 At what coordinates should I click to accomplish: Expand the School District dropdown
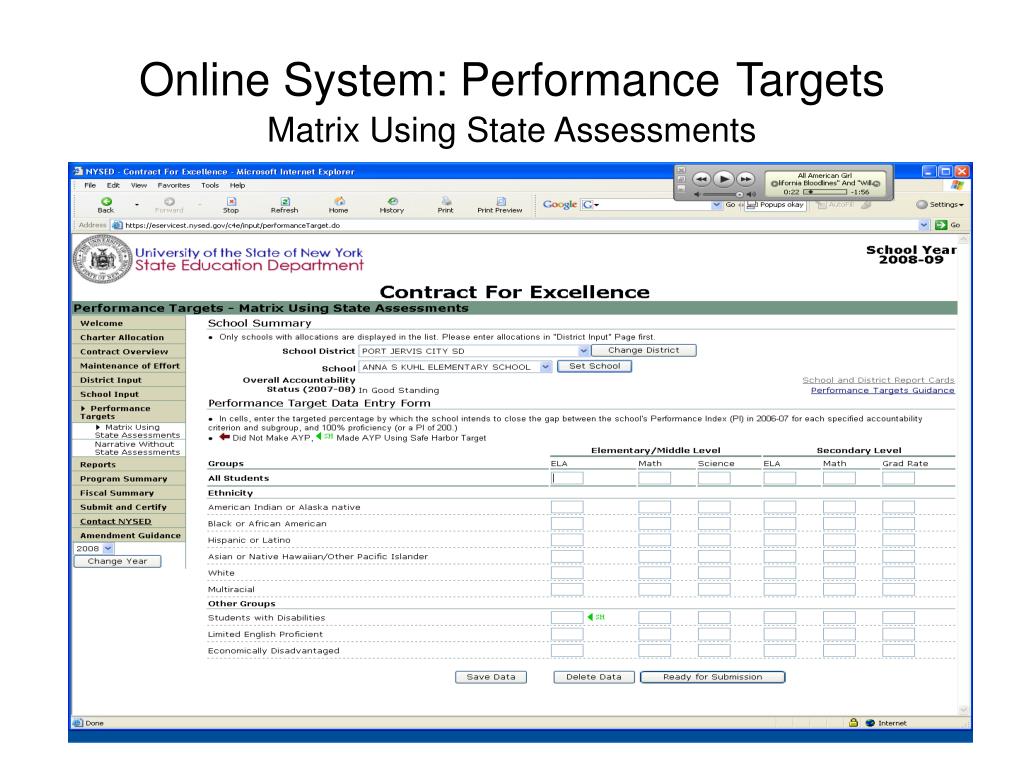pos(583,351)
